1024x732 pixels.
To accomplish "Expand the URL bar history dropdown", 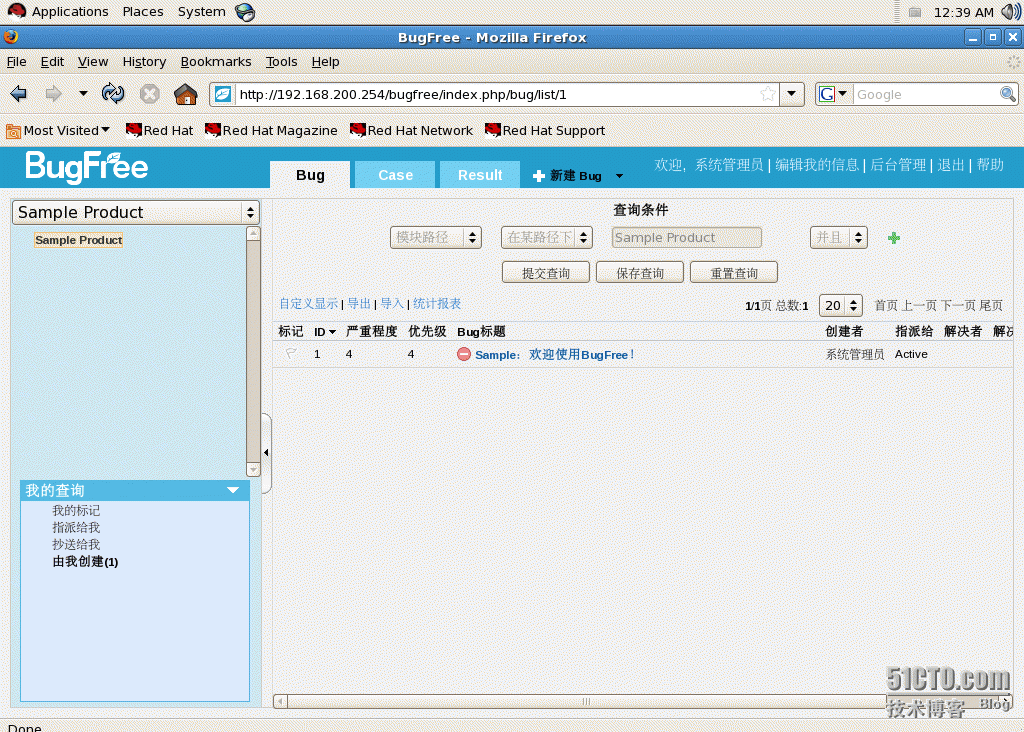I will click(792, 94).
